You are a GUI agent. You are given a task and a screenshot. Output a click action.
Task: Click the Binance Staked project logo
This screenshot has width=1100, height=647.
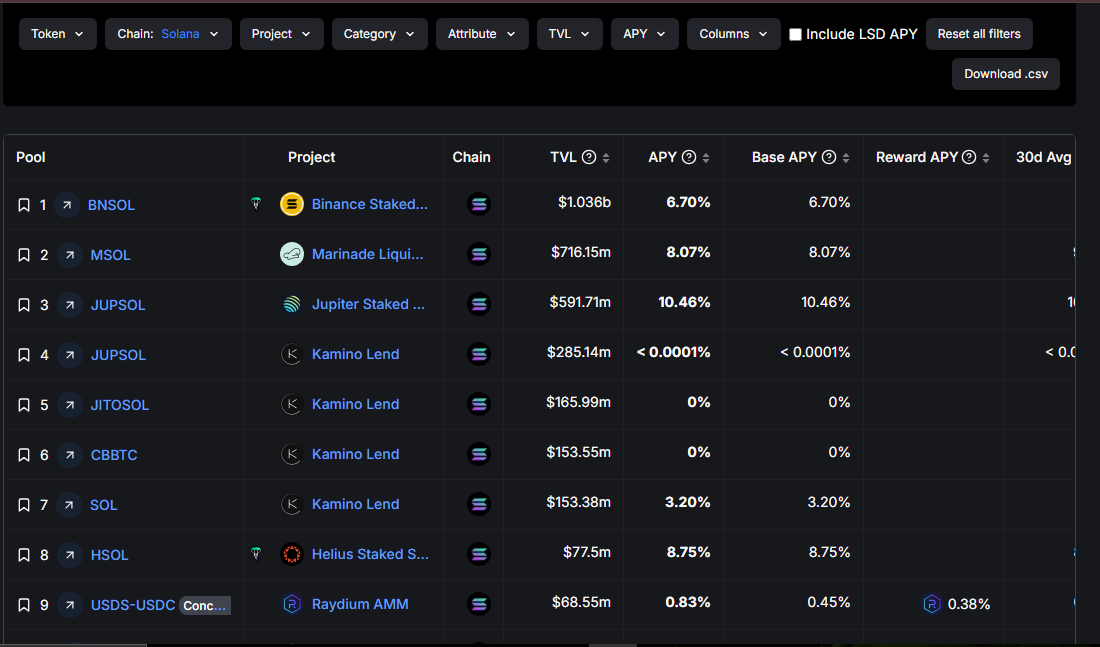coord(292,204)
